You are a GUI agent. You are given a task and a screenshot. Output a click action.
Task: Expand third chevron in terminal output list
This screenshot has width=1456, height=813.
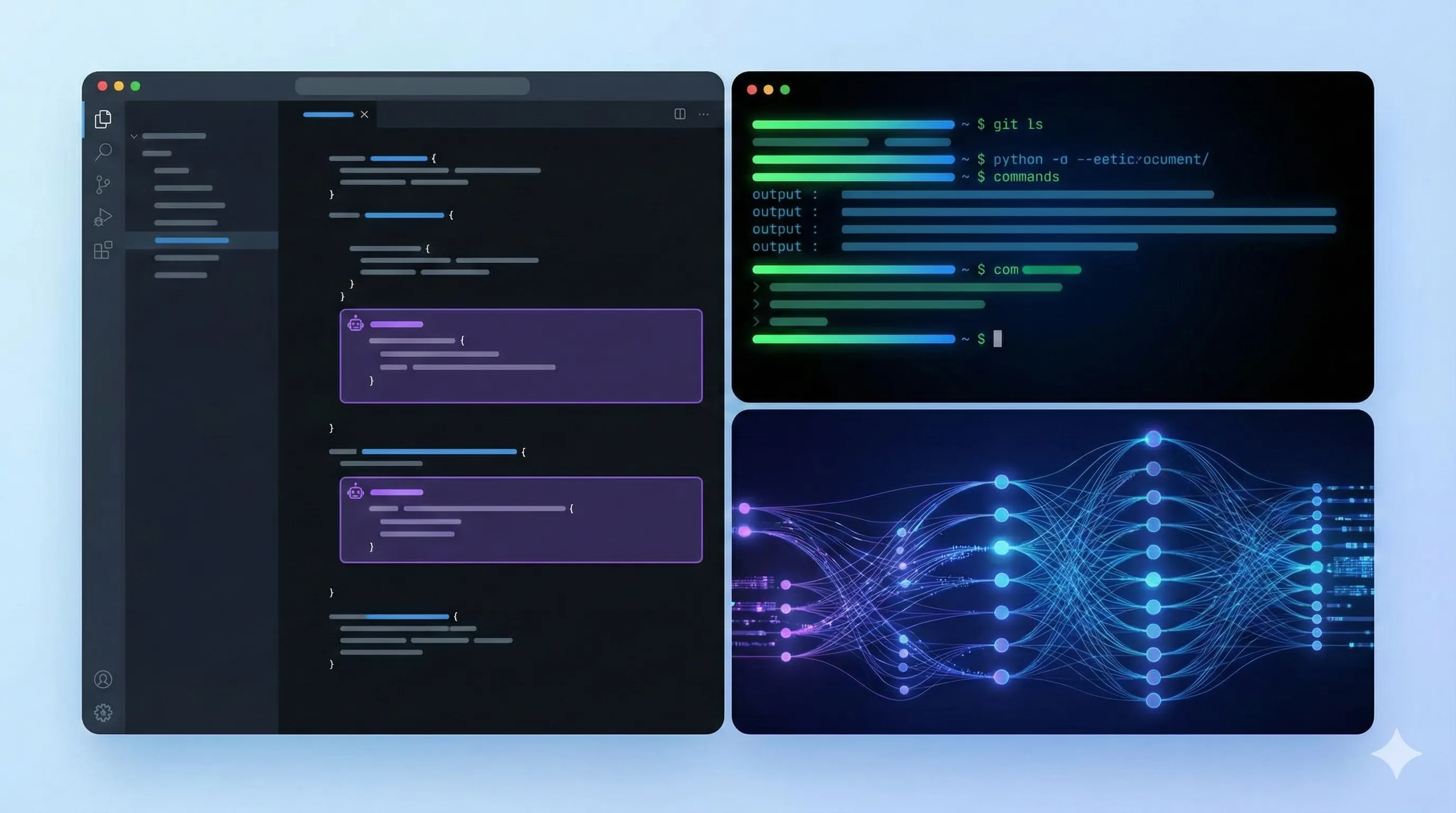pos(756,322)
